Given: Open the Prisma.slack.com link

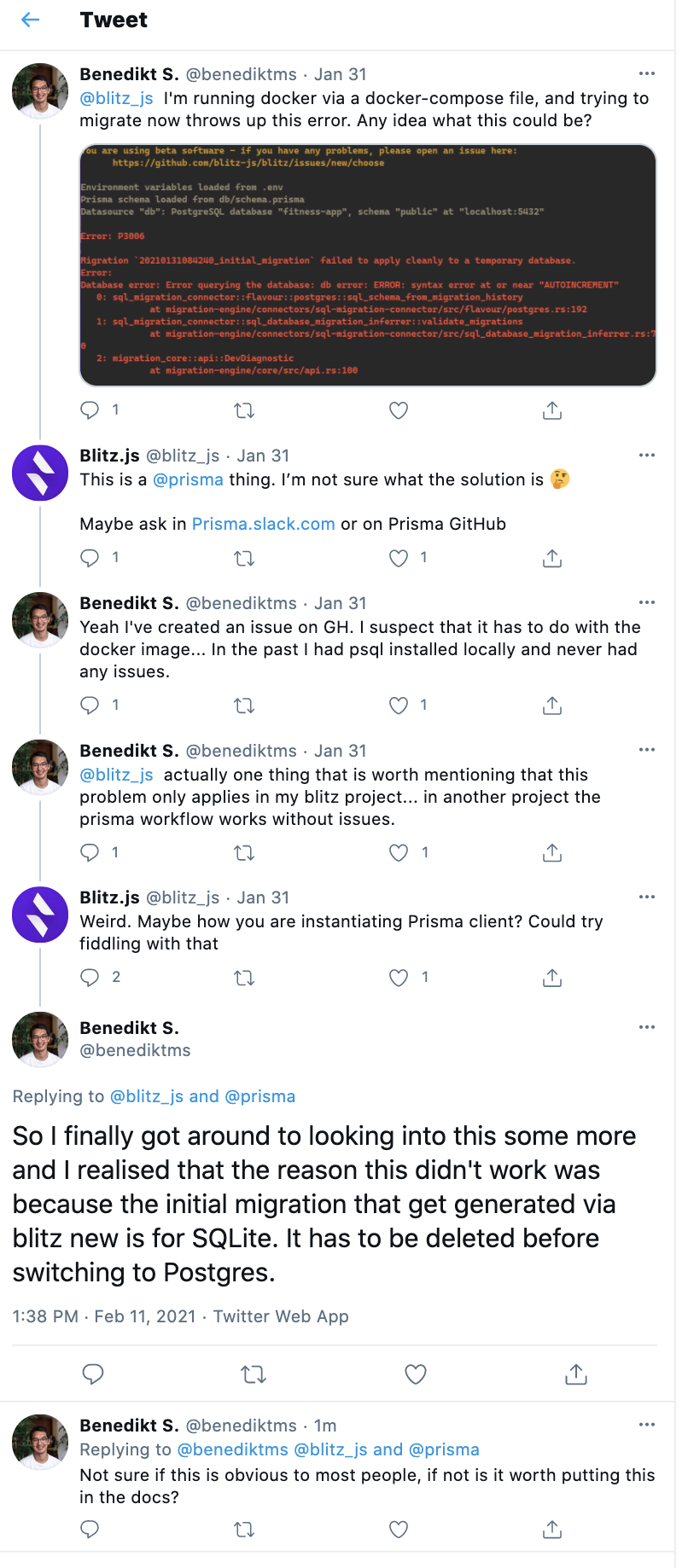Looking at the screenshot, I should 263,524.
